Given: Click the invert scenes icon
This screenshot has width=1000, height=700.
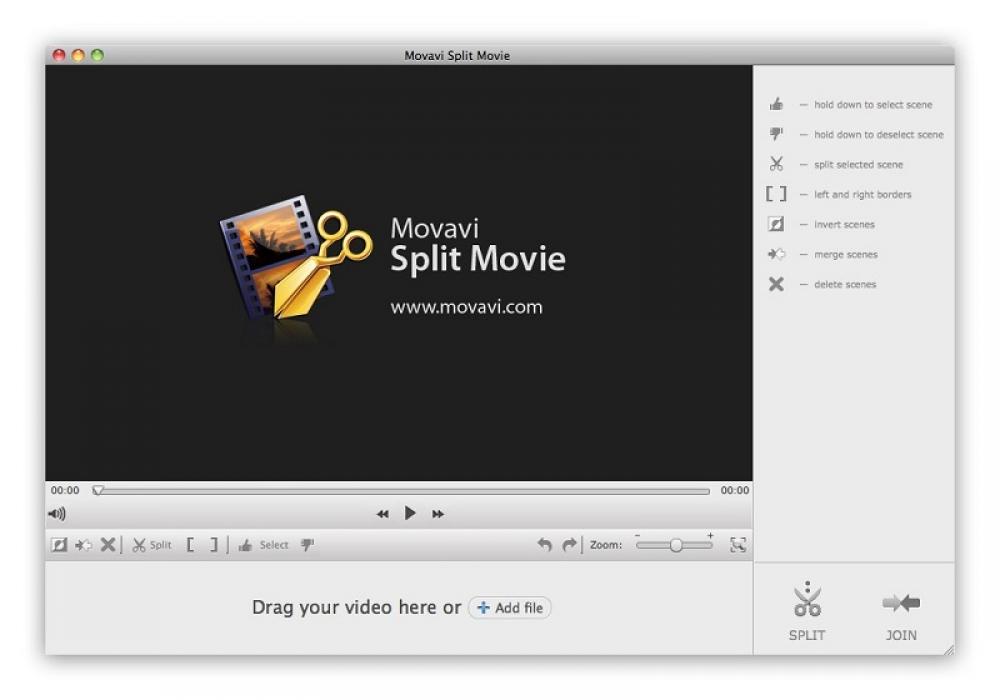Looking at the screenshot, I should (x=58, y=545).
